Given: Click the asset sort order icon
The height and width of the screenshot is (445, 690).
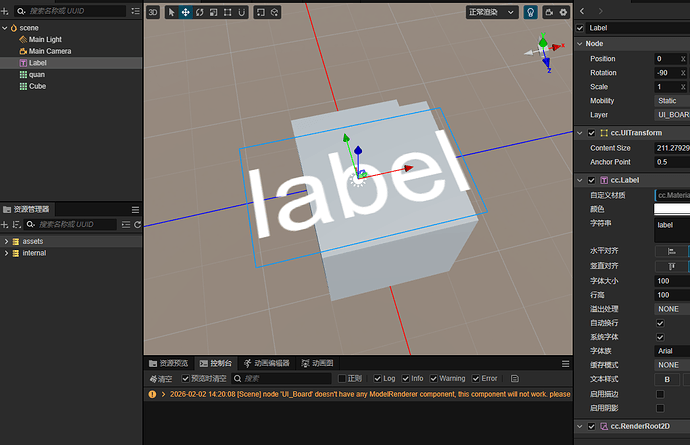Looking at the screenshot, I should click(17, 224).
